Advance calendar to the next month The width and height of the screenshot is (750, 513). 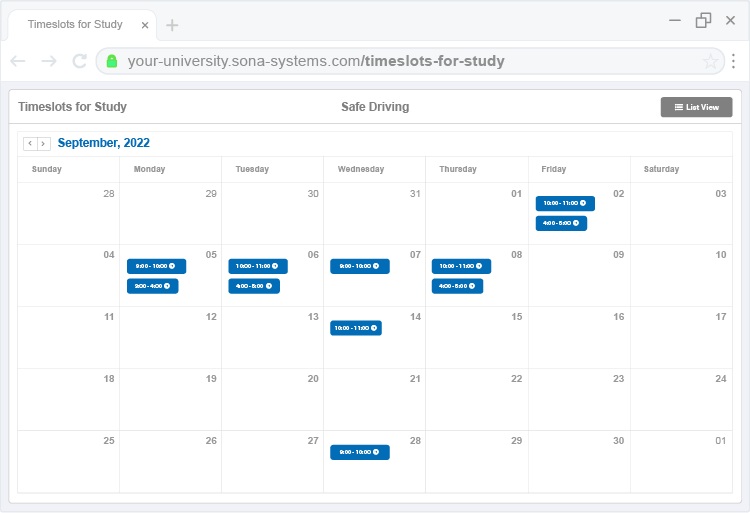coord(43,144)
